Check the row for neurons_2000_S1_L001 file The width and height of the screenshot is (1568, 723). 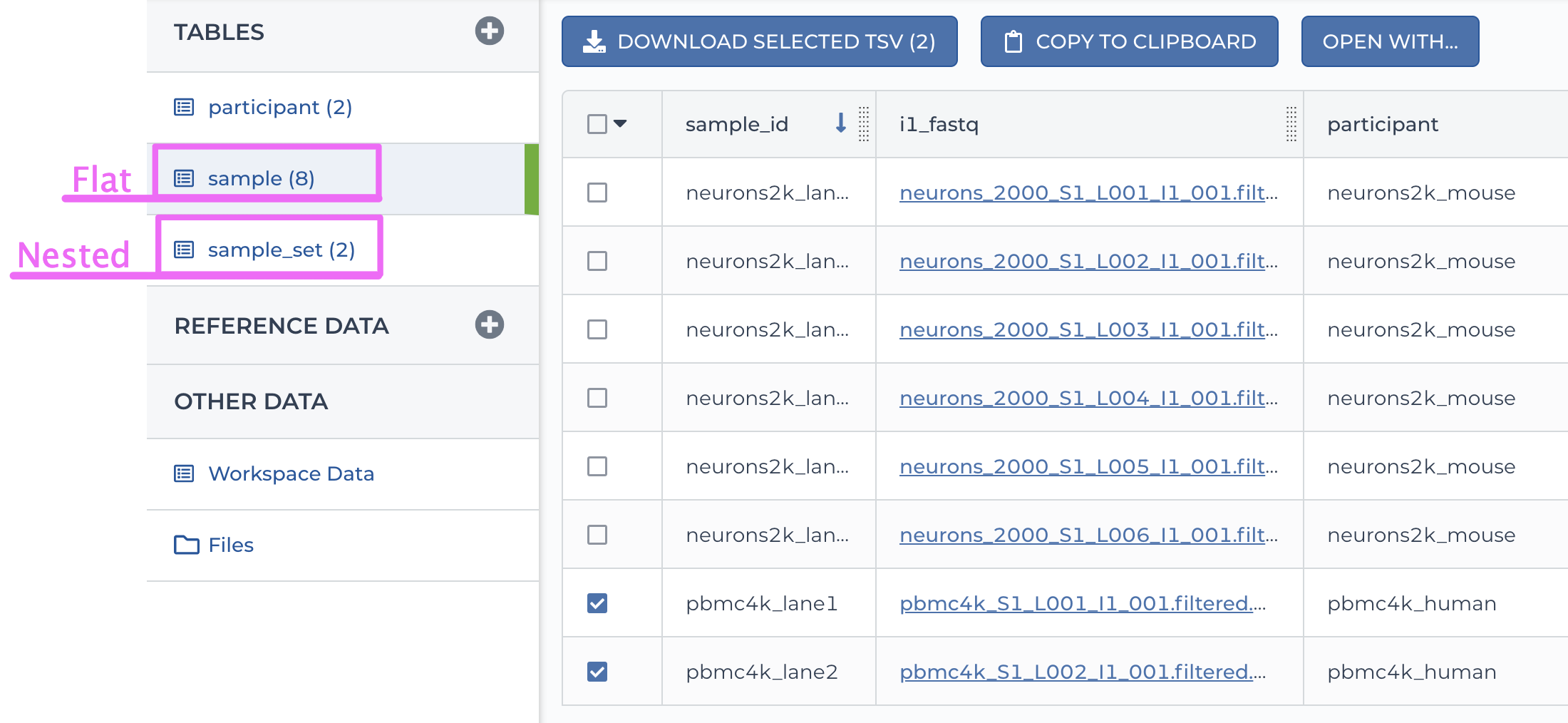point(597,193)
